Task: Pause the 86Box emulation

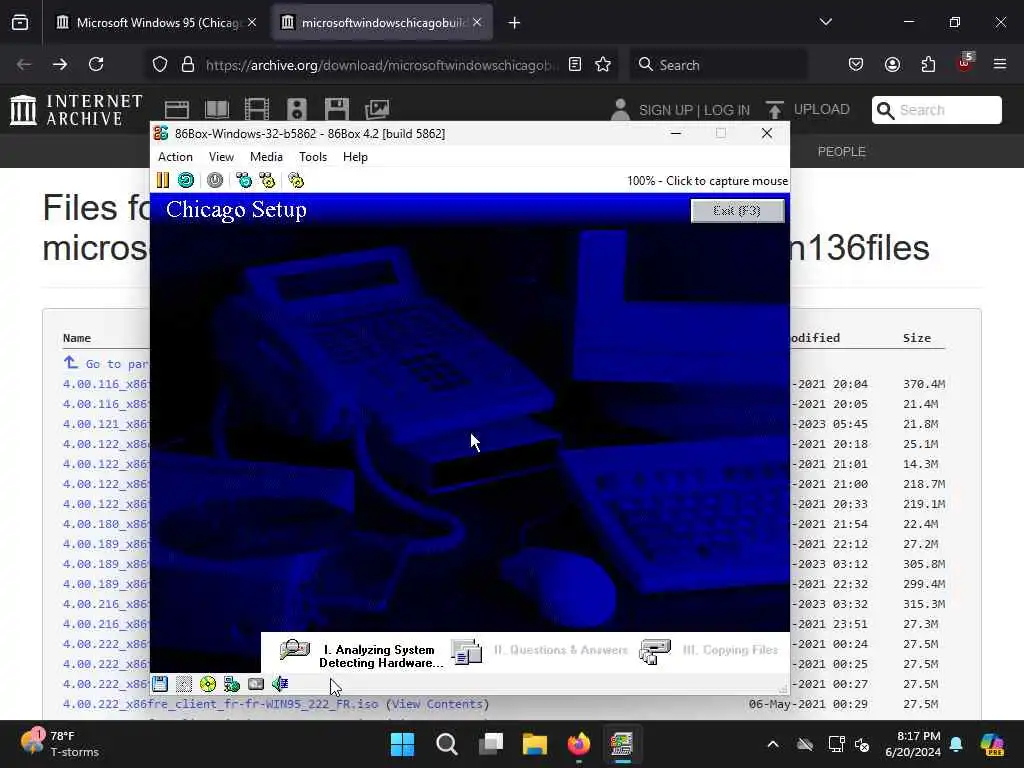Action: pos(163,180)
